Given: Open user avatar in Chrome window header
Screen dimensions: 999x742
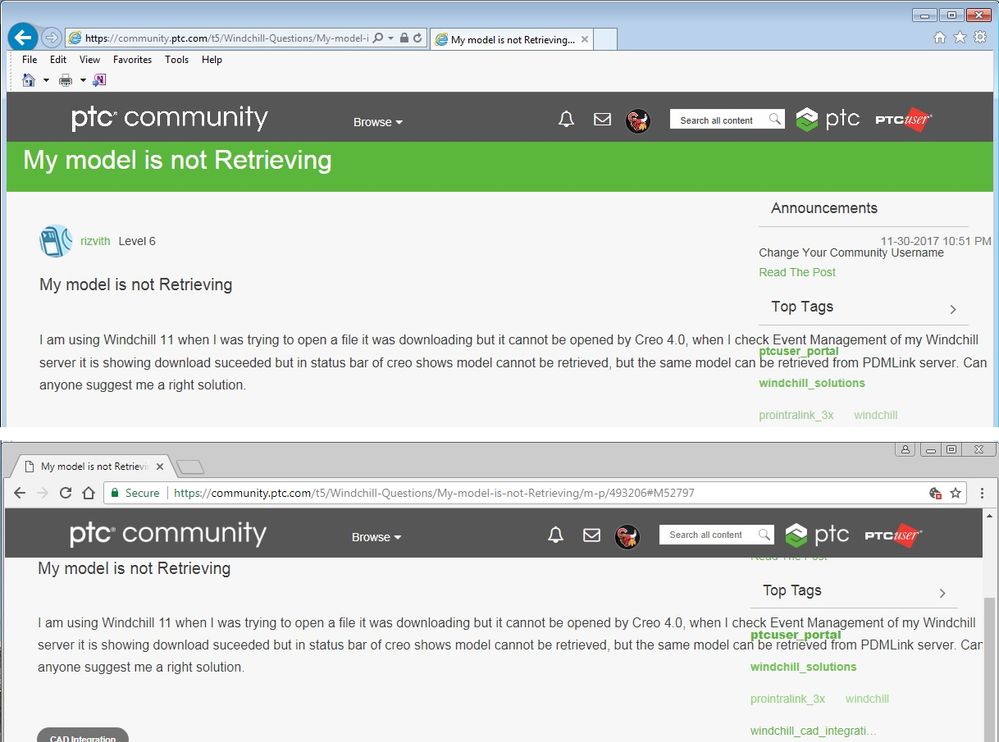Looking at the screenshot, I should [627, 536].
